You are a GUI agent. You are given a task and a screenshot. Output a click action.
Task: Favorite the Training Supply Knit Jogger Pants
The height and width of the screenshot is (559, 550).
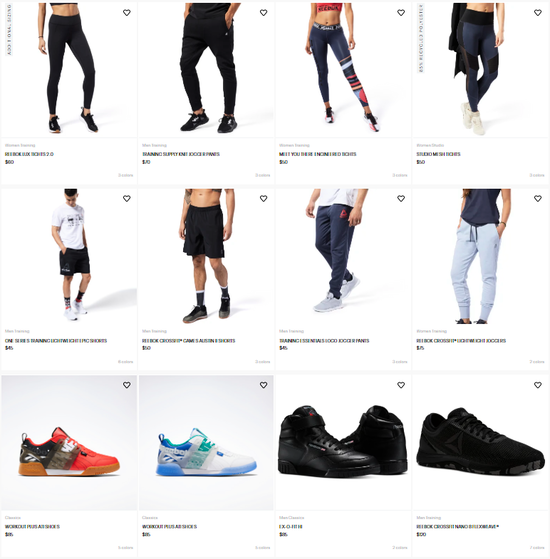263,12
